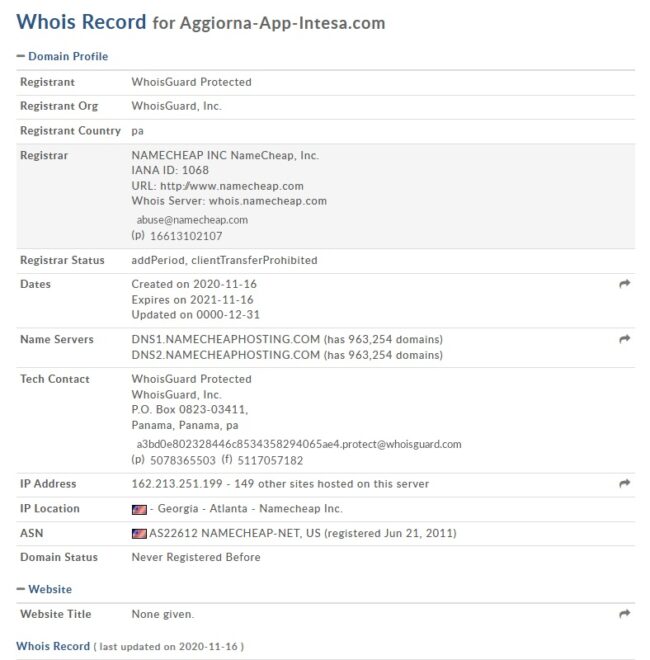650x660 pixels.
Task: Click the Panama, Panama, pa line
Action: pos(185,425)
